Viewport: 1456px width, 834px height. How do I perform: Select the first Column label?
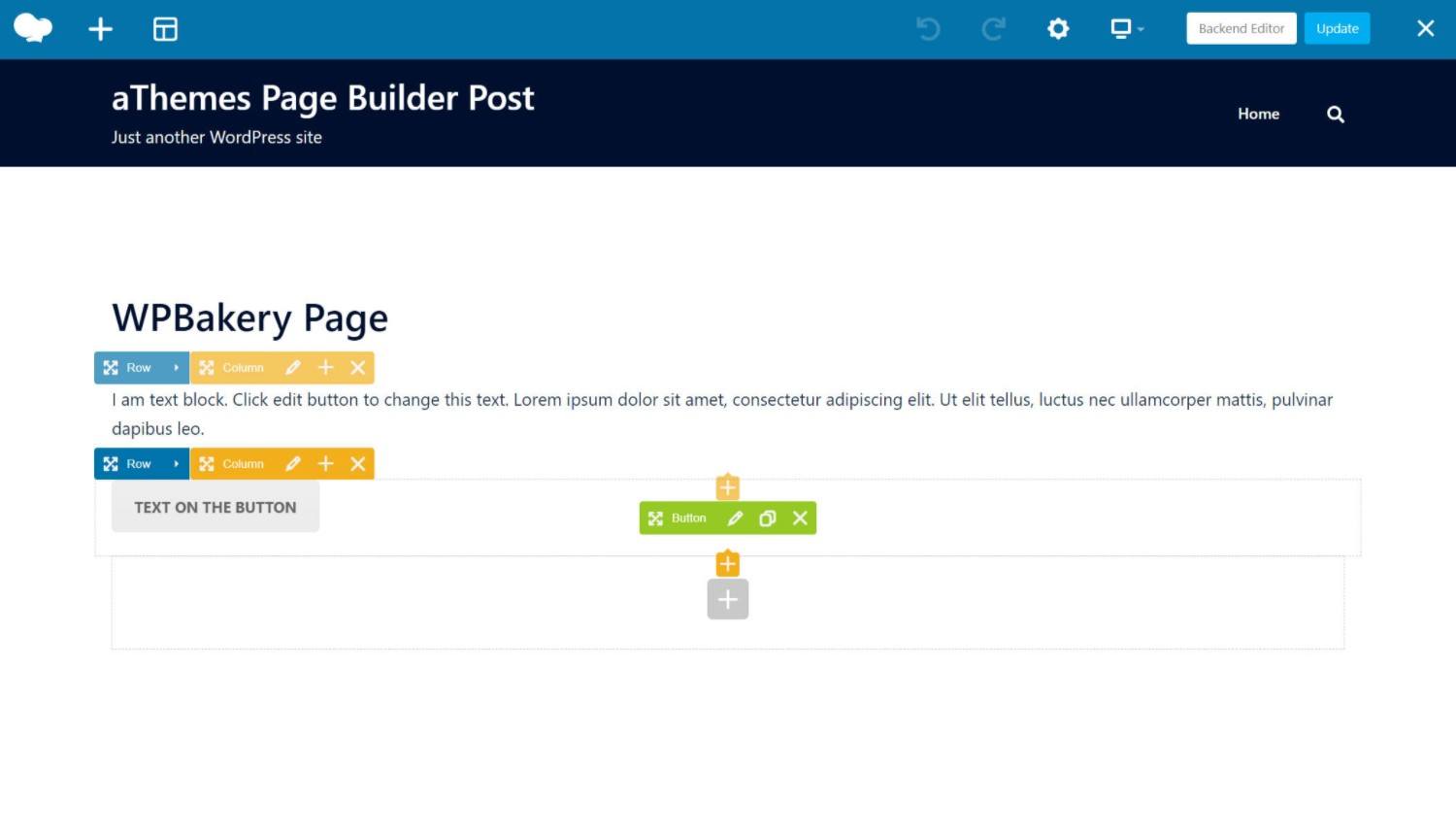point(243,368)
